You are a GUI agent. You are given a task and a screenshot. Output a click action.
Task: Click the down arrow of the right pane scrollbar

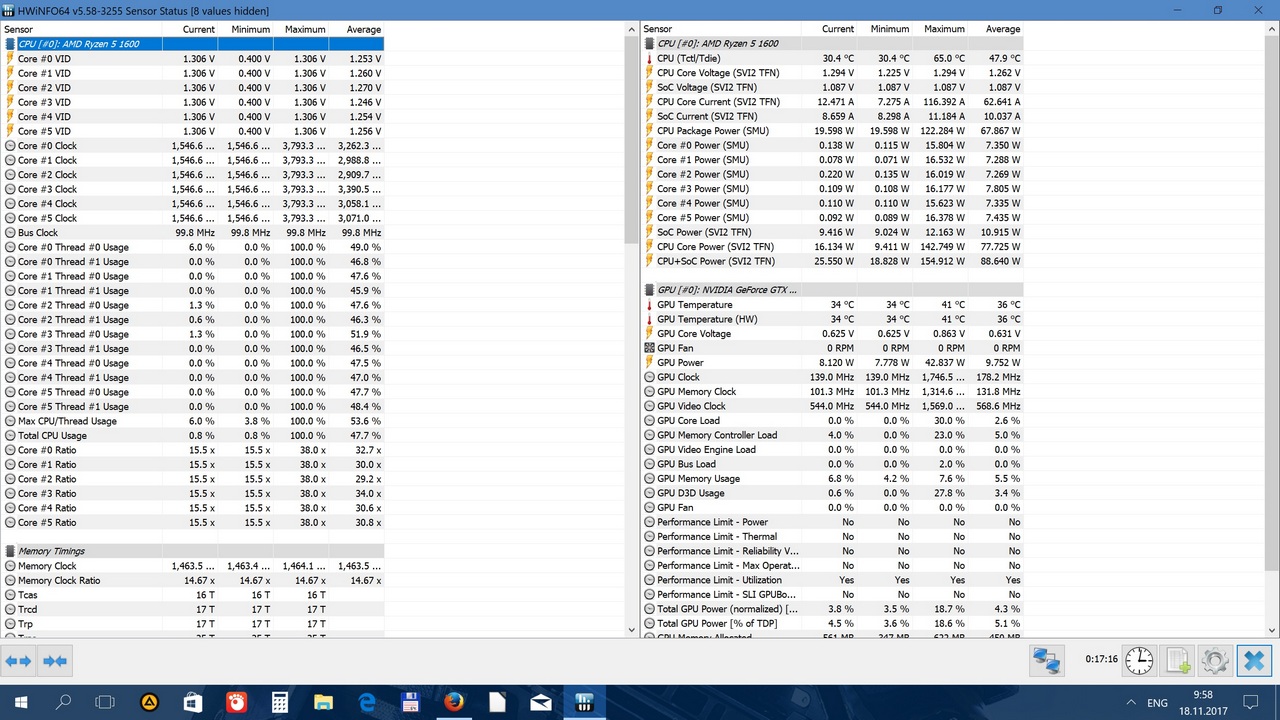click(x=1271, y=630)
